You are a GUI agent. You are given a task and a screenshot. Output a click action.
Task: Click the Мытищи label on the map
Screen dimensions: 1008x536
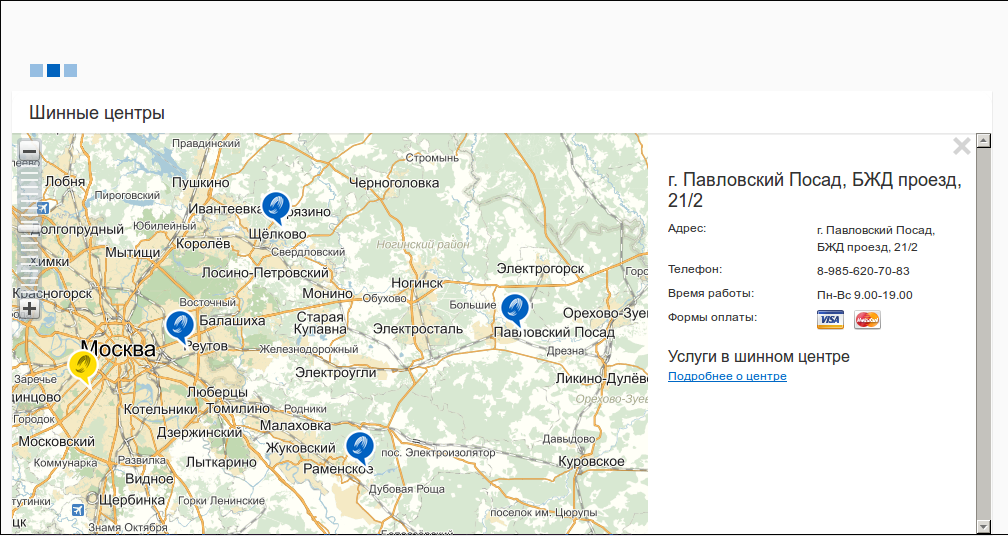[x=133, y=253]
